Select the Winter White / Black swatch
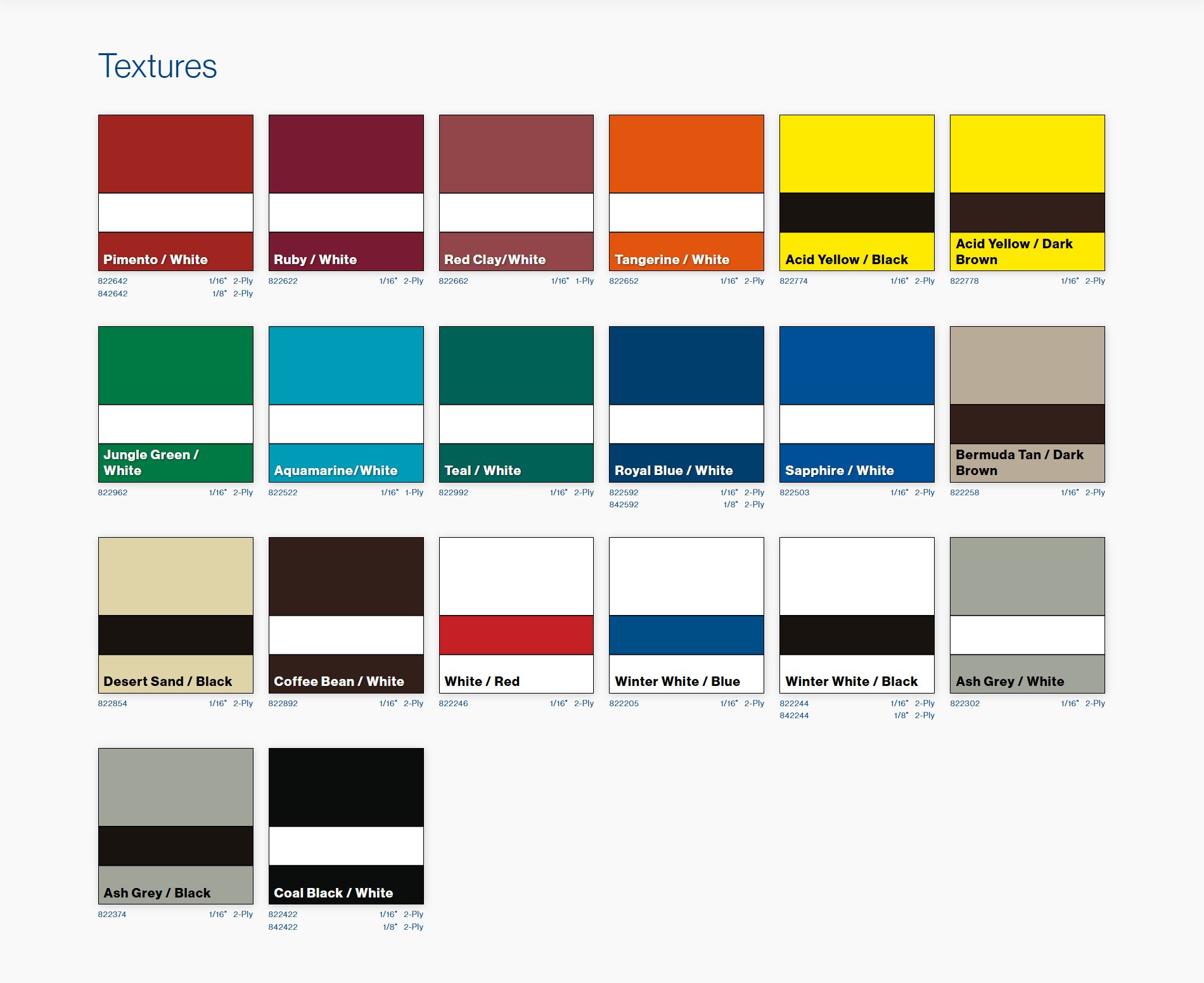Viewport: 1204px width, 983px height. tap(857, 615)
